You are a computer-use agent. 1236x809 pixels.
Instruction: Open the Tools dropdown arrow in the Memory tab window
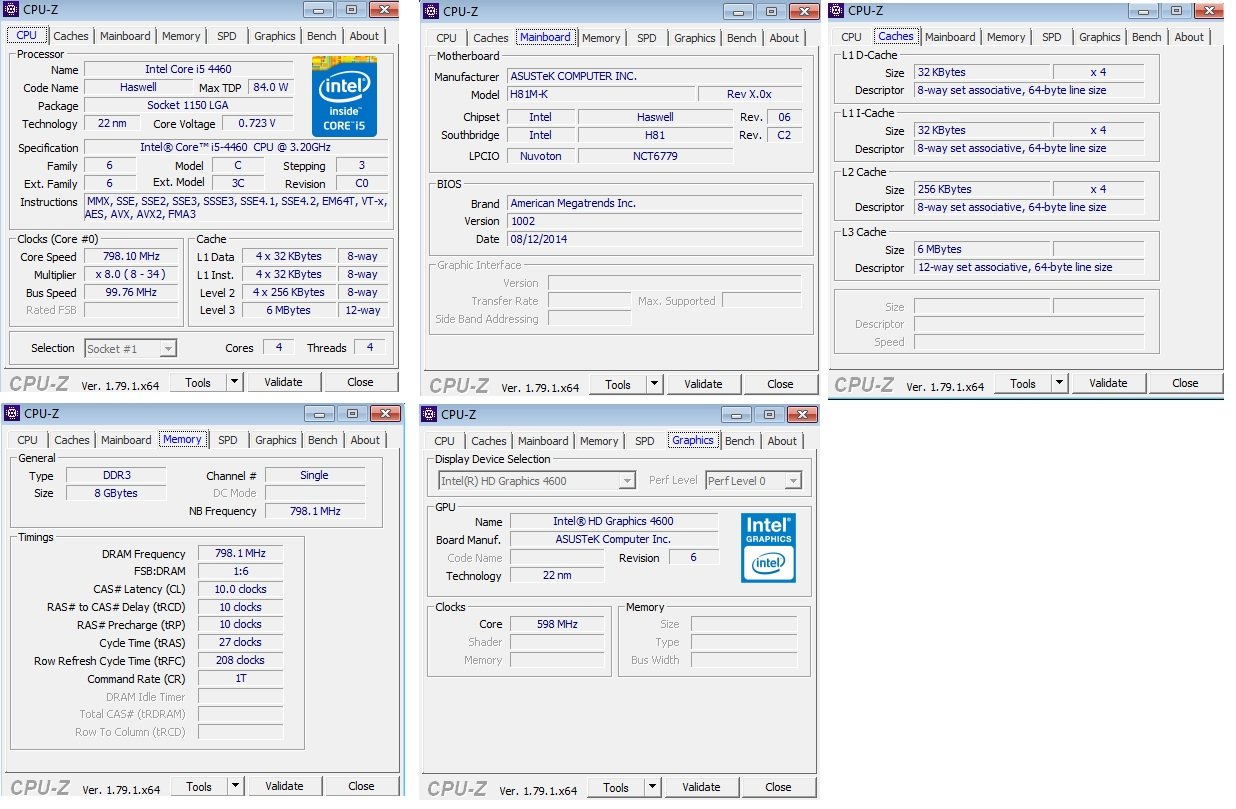[235, 786]
